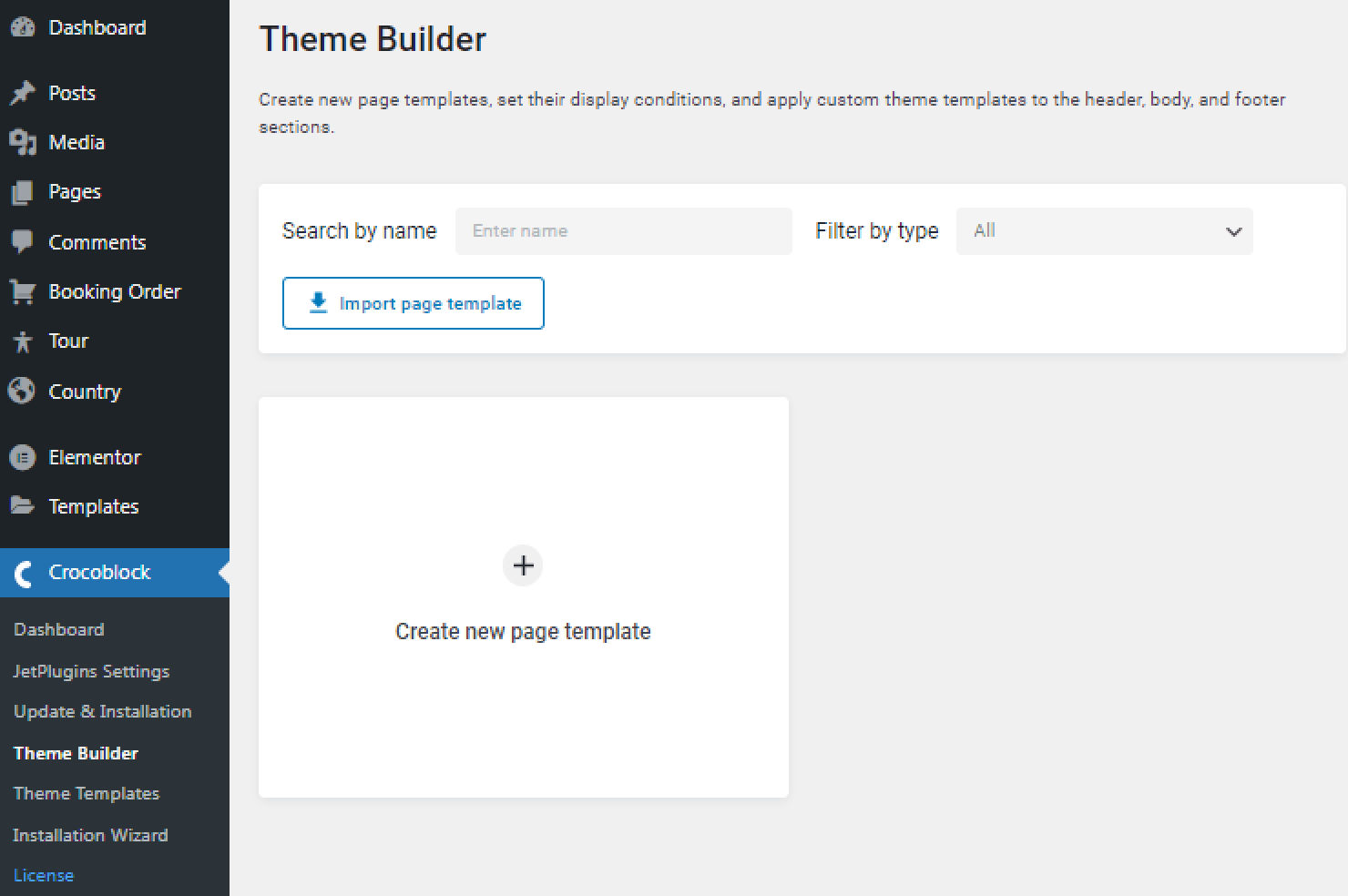Screen dimensions: 1348x896
Task: Open JetPlugins Settings submenu link
Action: tap(91, 671)
